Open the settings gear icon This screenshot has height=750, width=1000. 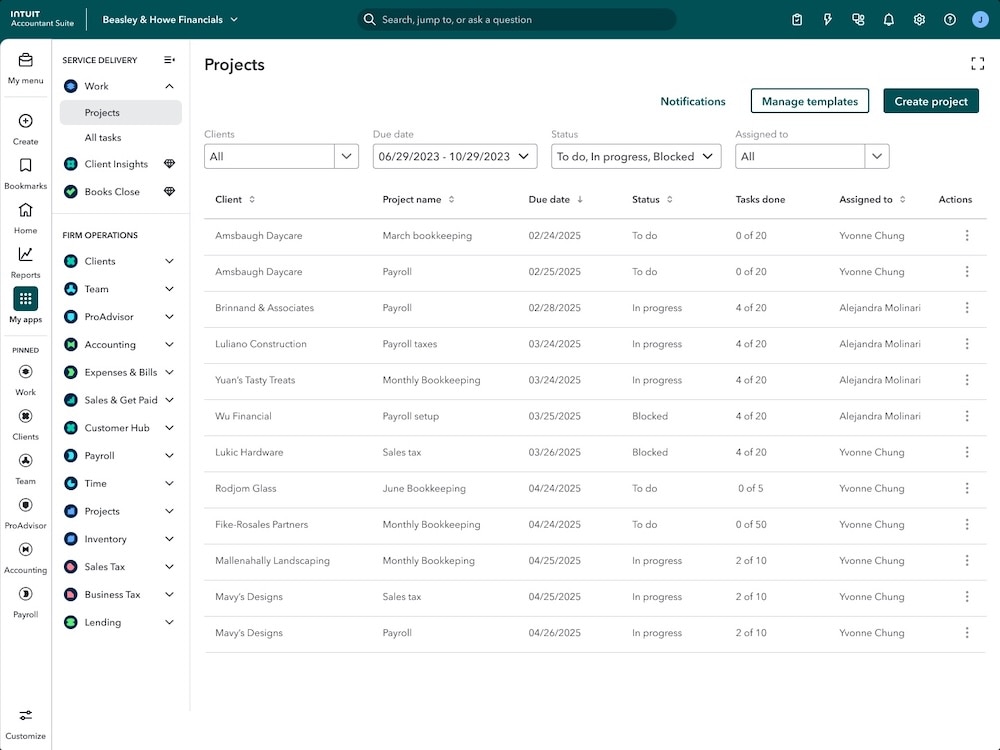(919, 18)
